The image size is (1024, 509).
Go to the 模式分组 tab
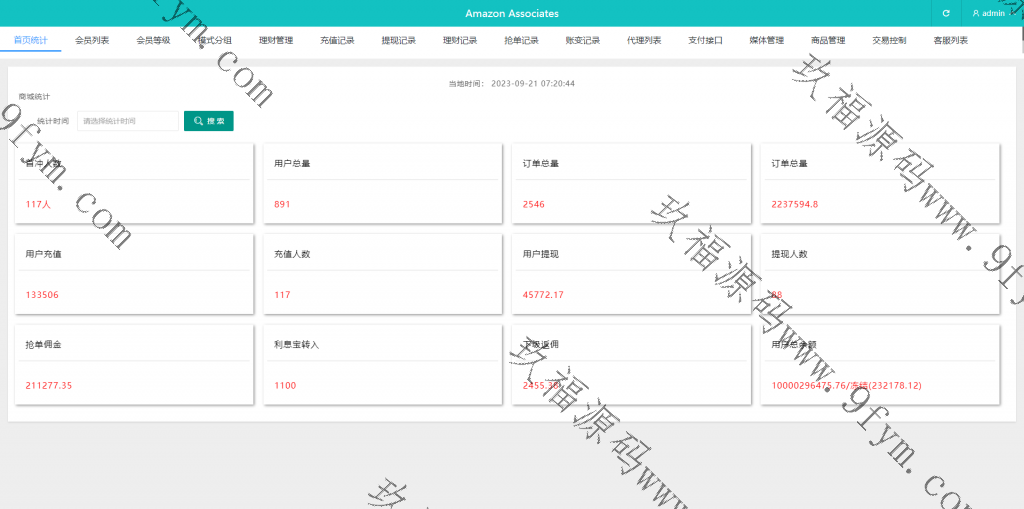click(214, 40)
